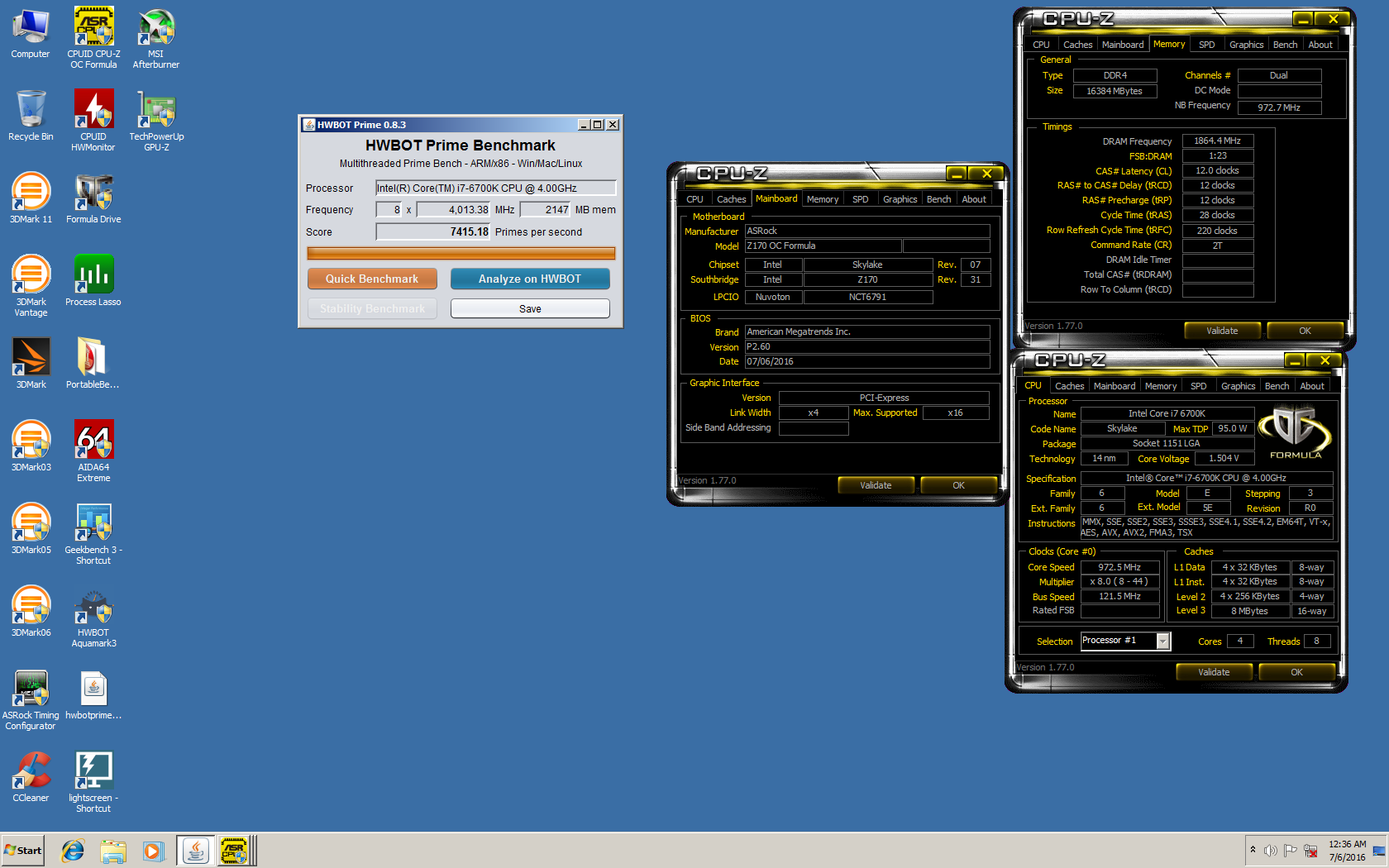Viewport: 1389px width, 868px height.
Task: Launch Process Lasso shortcut
Action: (x=93, y=281)
